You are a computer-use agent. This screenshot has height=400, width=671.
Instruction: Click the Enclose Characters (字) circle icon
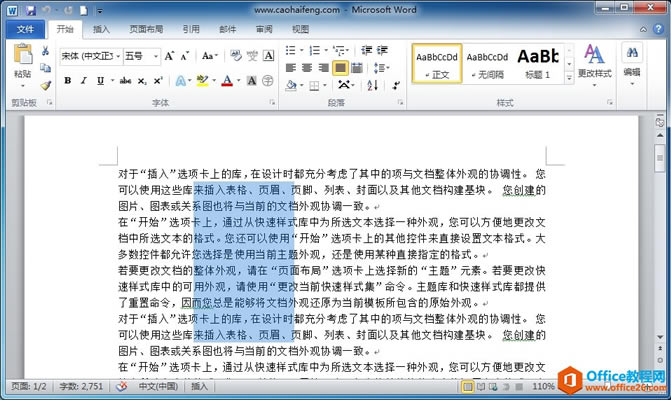[267, 80]
